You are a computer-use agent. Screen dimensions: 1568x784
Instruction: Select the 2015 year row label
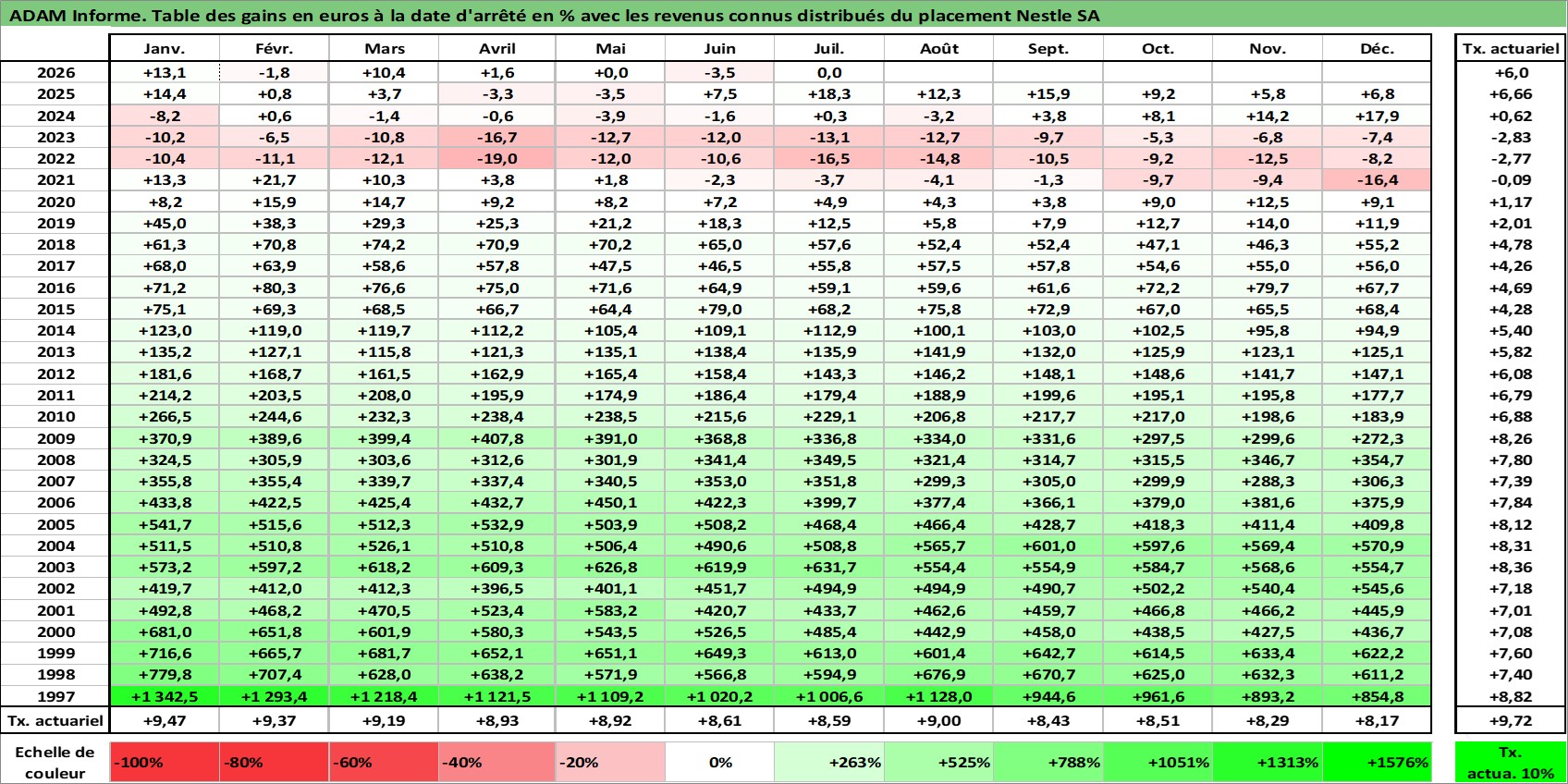click(x=55, y=309)
